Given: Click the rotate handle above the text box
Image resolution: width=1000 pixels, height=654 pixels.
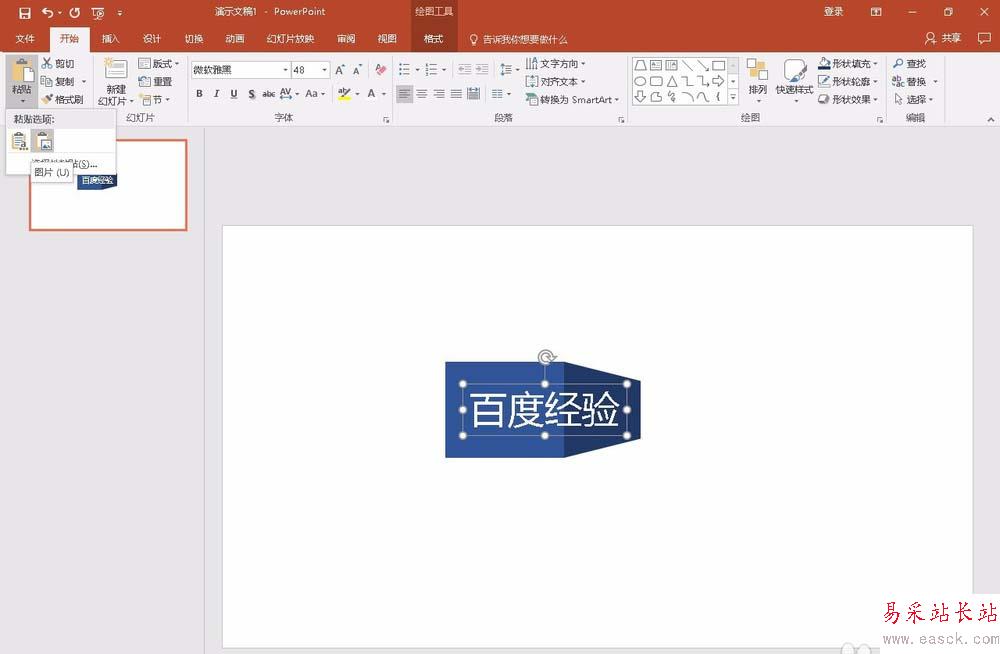Looking at the screenshot, I should click(x=546, y=357).
